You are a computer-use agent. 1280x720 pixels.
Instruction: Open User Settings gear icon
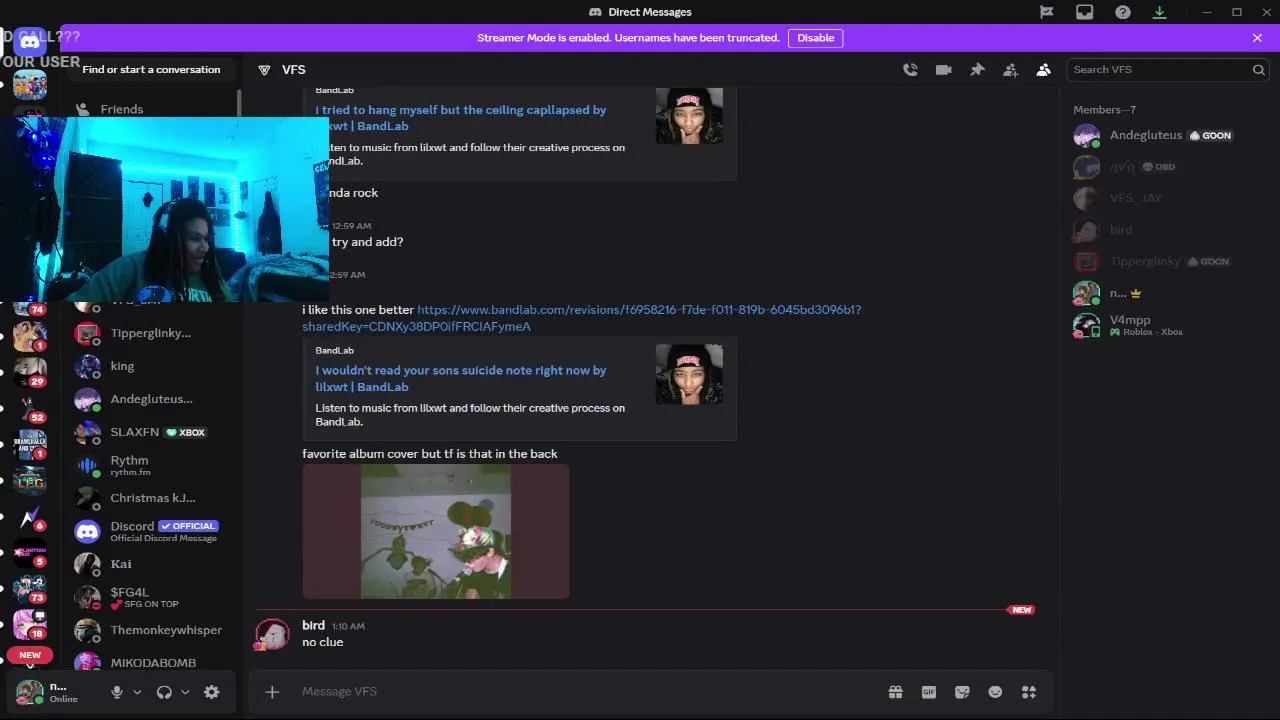coord(212,692)
